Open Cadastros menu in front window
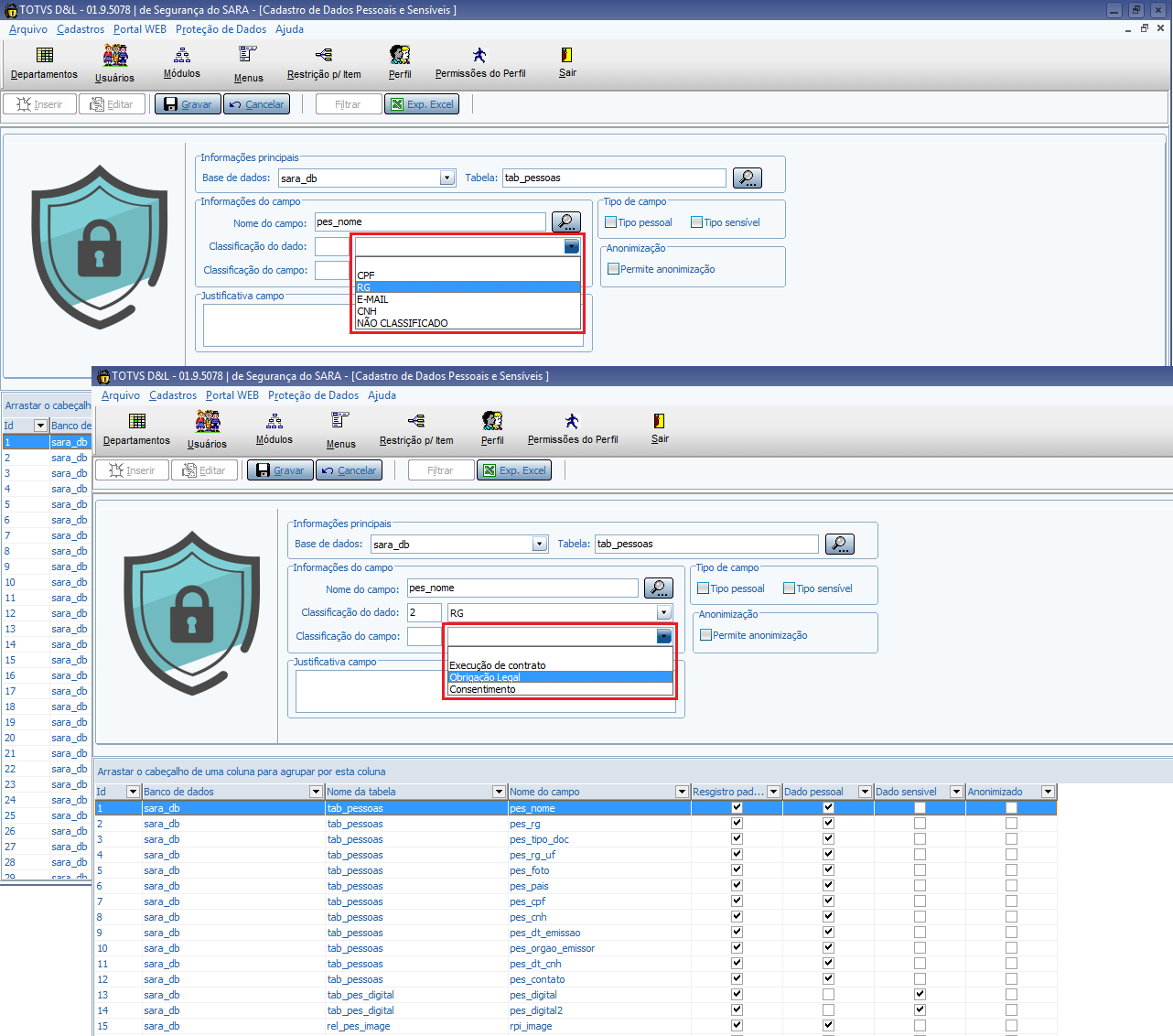Image resolution: width=1173 pixels, height=1036 pixels. click(x=173, y=395)
